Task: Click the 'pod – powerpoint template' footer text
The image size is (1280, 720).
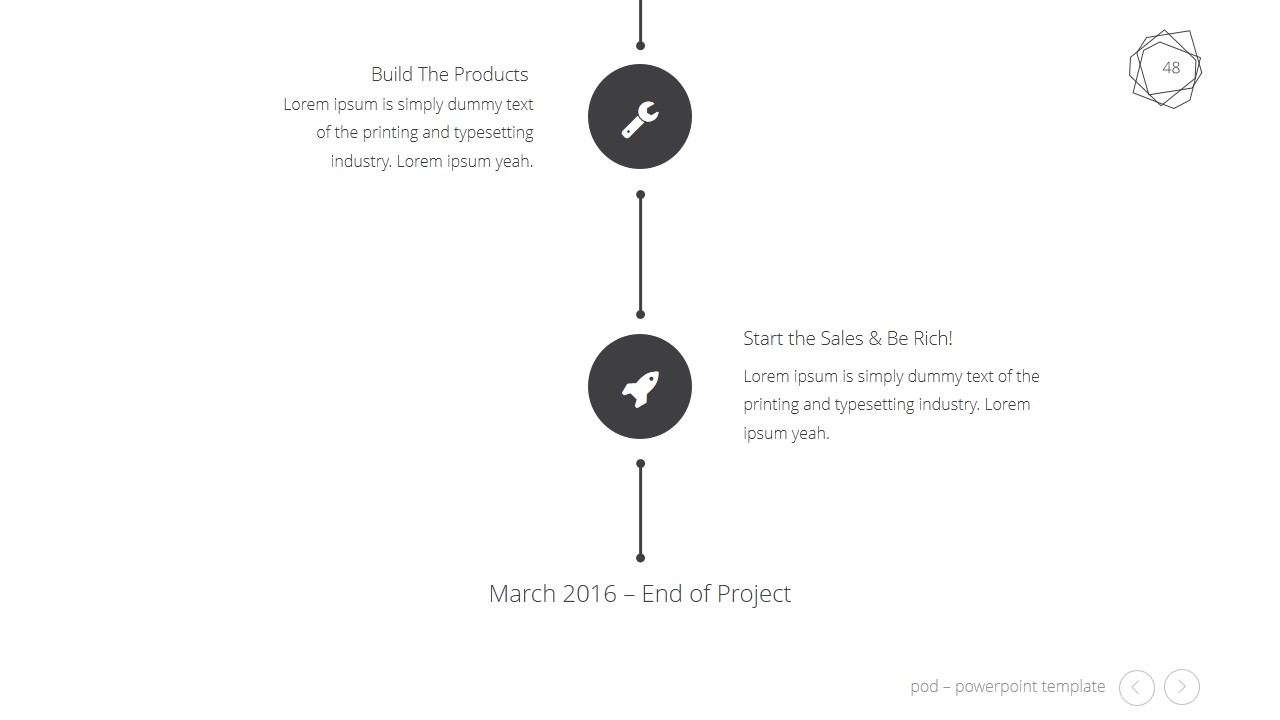Action: click(1008, 687)
